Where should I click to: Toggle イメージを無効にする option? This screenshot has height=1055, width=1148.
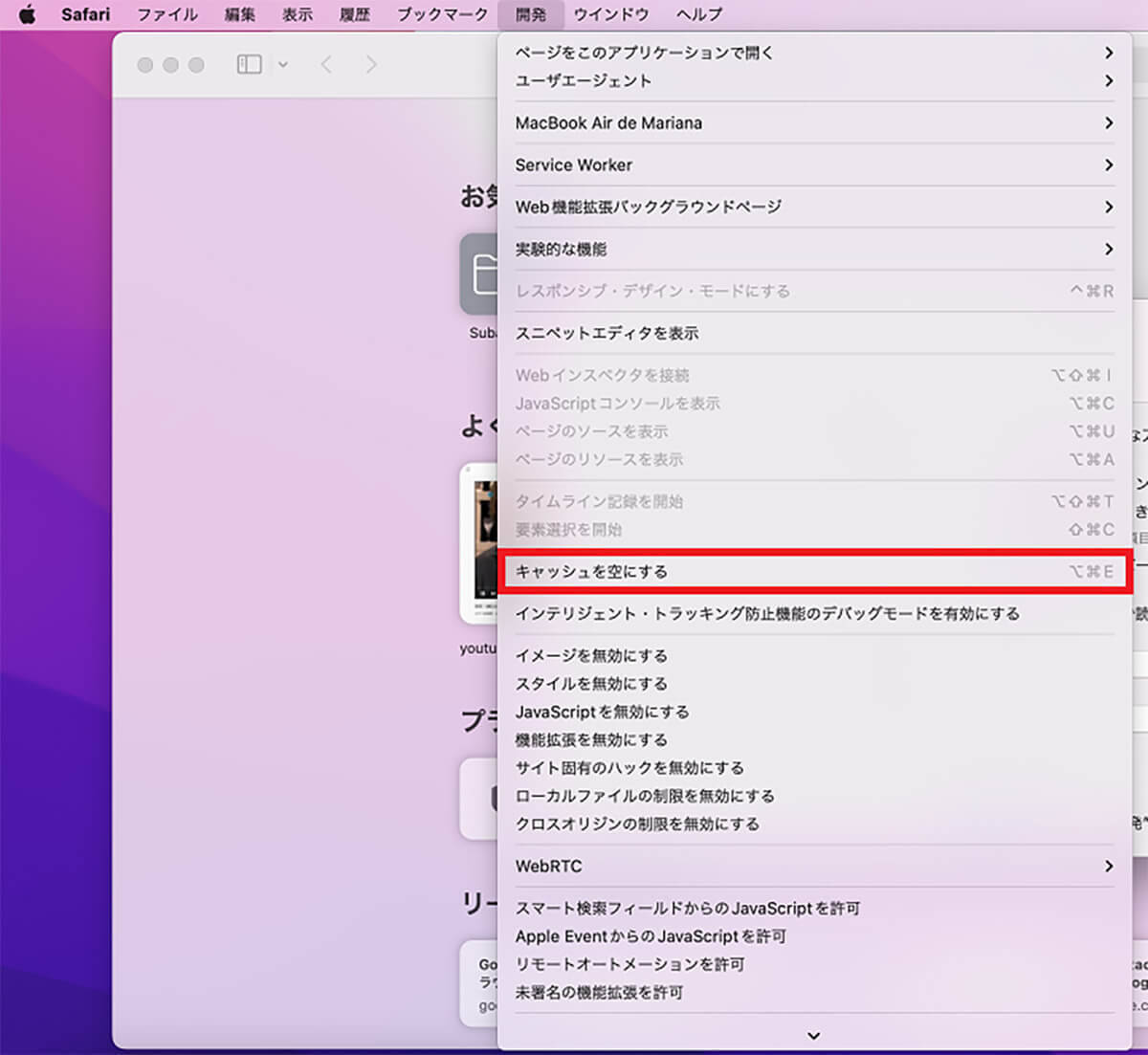(591, 655)
